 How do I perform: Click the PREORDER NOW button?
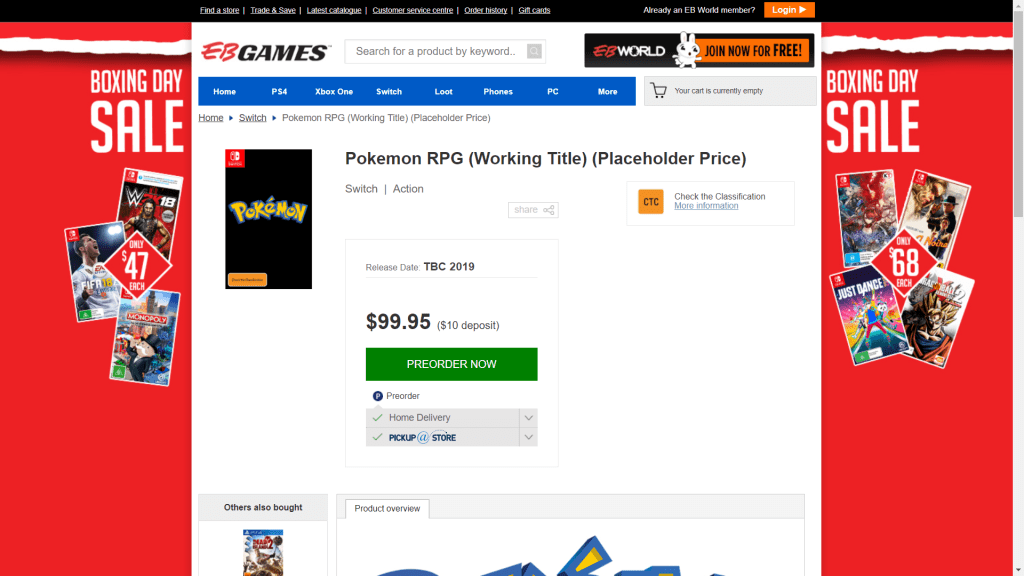451,364
